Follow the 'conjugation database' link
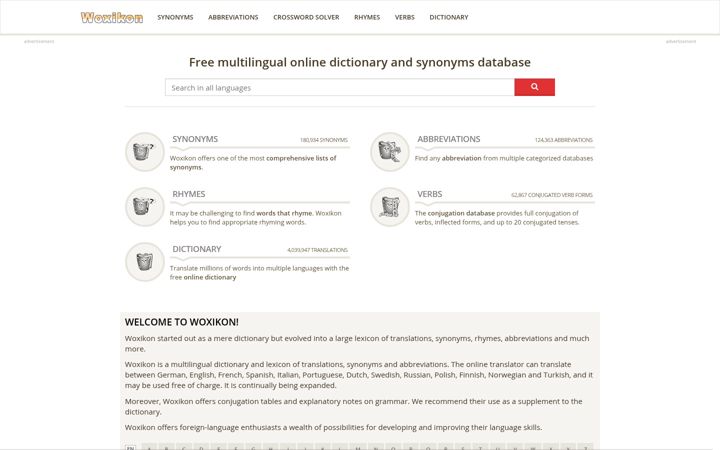The image size is (720, 450). click(461, 214)
